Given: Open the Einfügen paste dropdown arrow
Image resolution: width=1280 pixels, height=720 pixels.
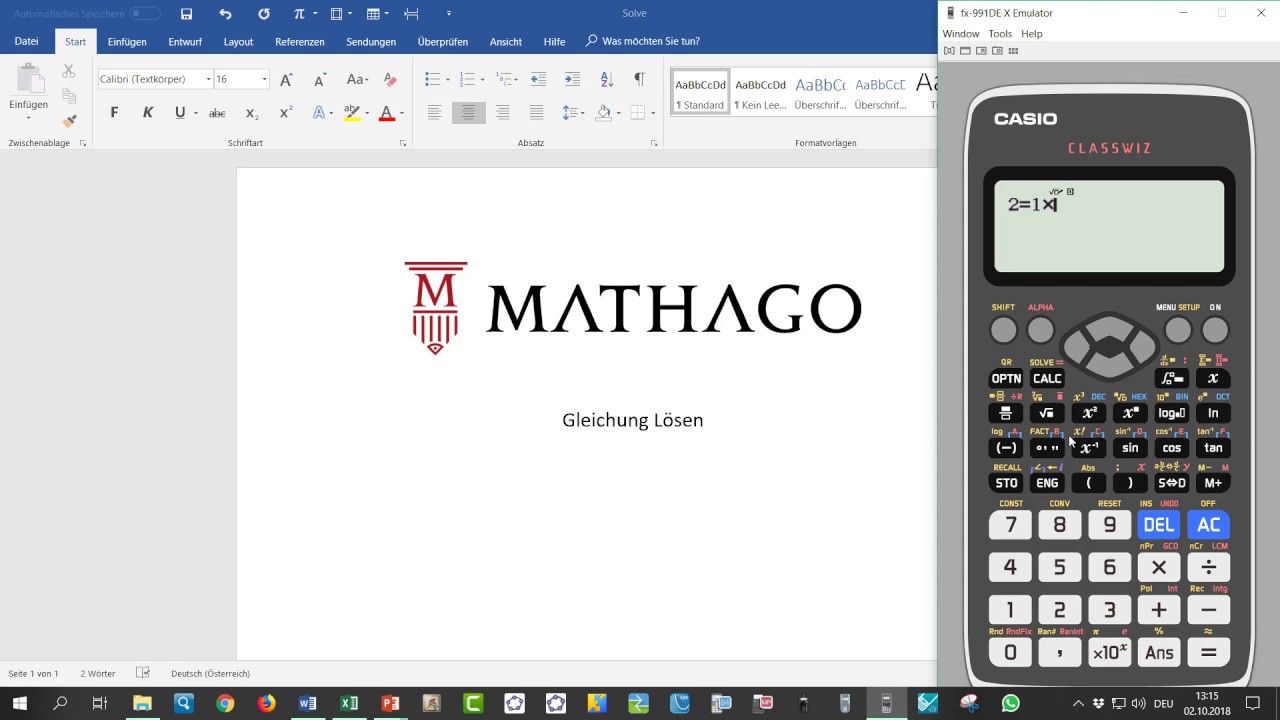Looking at the screenshot, I should point(28,117).
